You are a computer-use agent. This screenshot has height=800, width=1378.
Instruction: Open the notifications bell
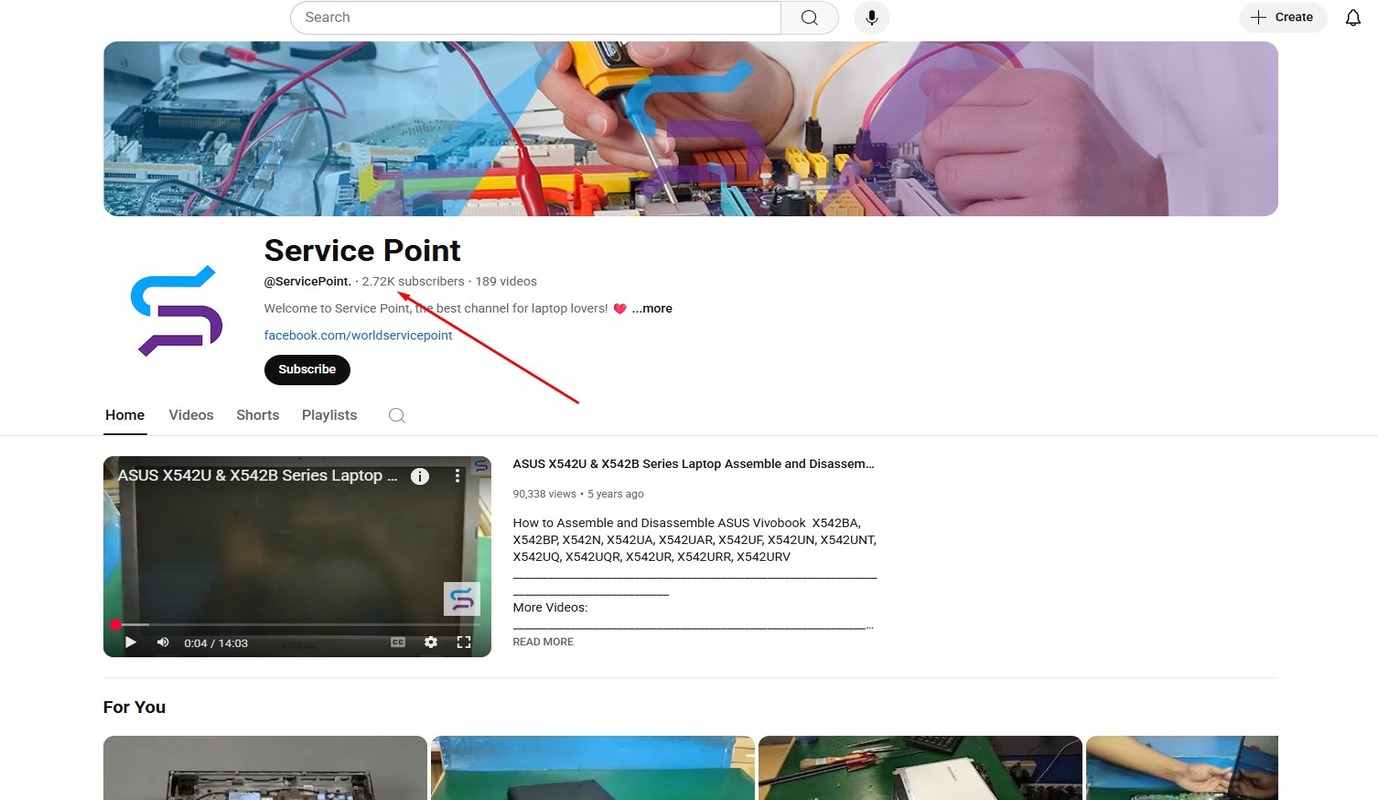tap(1352, 18)
